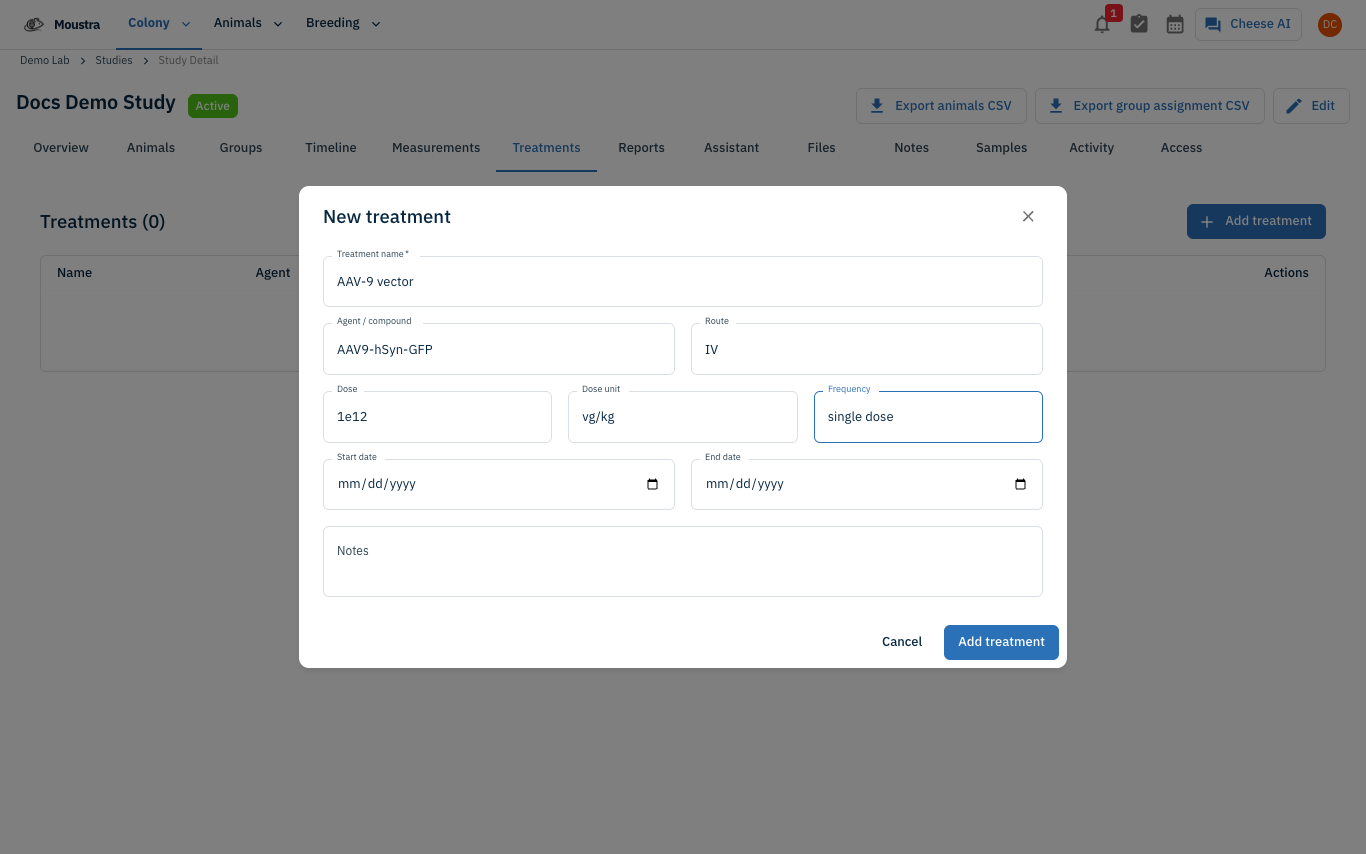The height and width of the screenshot is (854, 1366).
Task: Open the tasks checklist icon
Action: tap(1139, 24)
